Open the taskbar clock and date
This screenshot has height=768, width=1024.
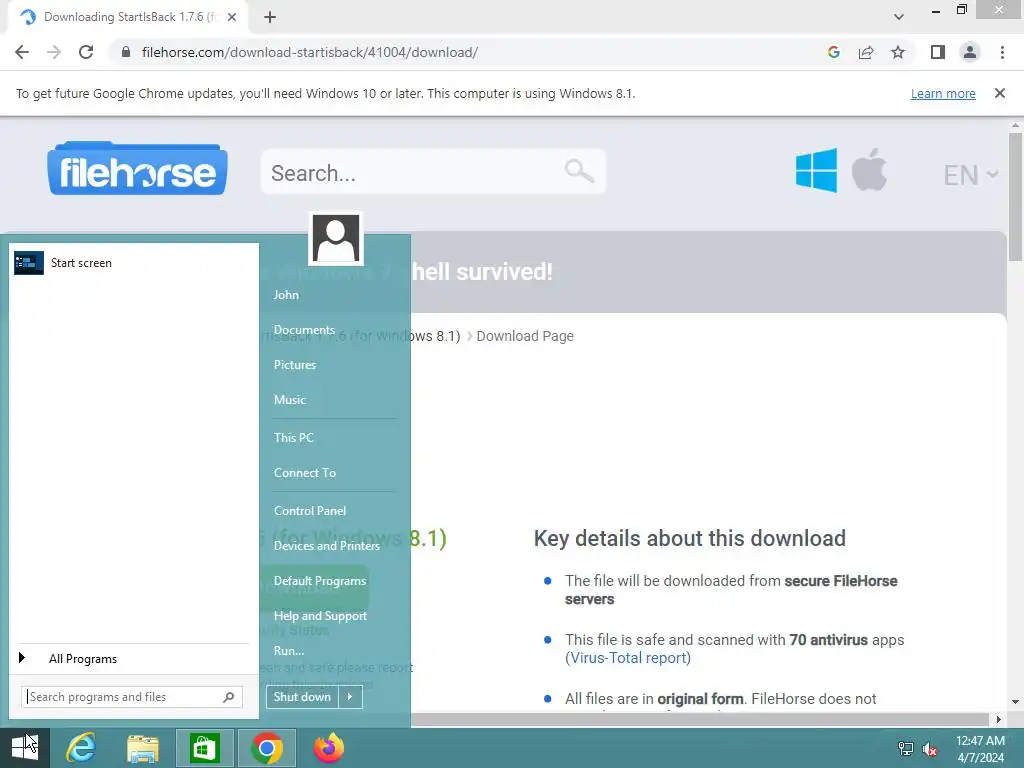pos(980,749)
